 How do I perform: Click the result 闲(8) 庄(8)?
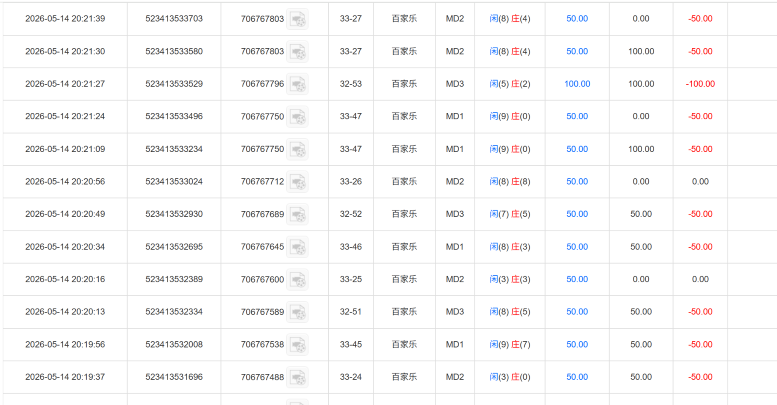[x=510, y=181]
